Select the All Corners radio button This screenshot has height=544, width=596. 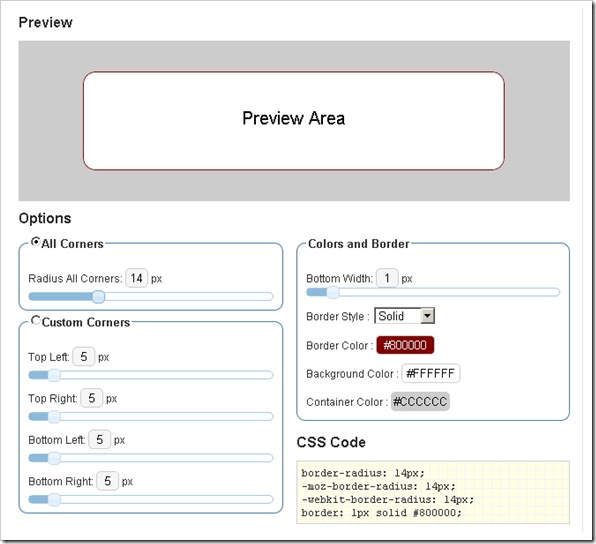36,242
